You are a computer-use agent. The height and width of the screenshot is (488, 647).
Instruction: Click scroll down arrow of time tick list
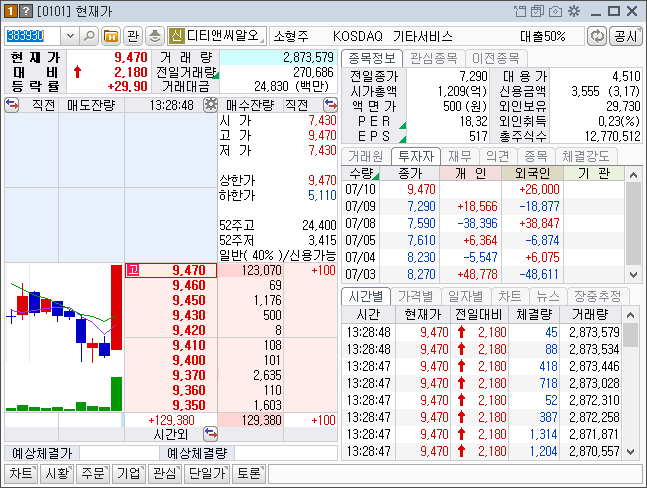coord(630,452)
